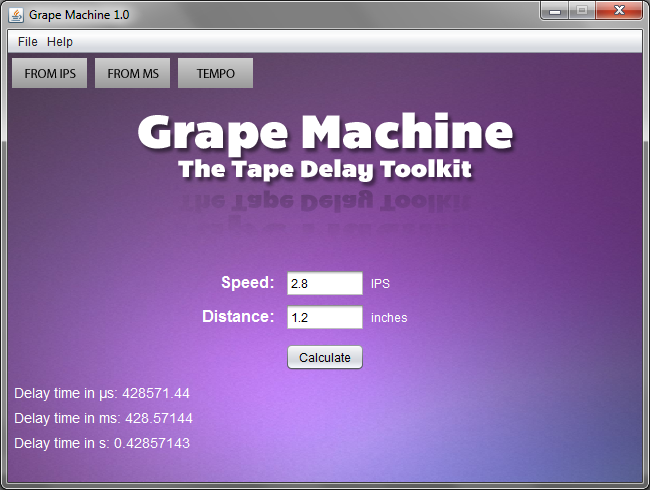Image resolution: width=650 pixels, height=490 pixels.
Task: Click the 'Speed:' label
Action: pos(247,282)
